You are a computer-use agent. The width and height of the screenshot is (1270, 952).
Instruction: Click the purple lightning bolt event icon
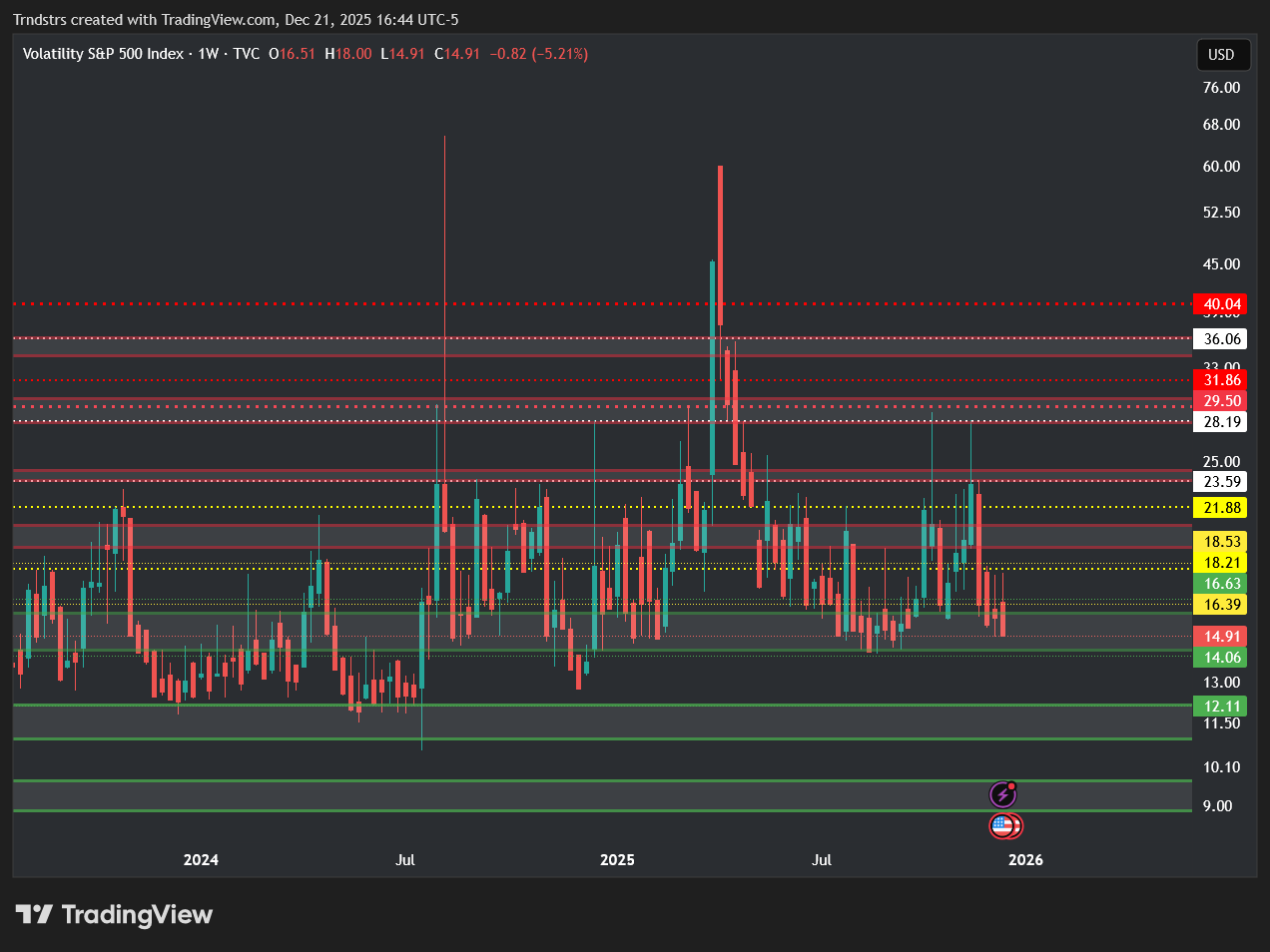(1002, 794)
